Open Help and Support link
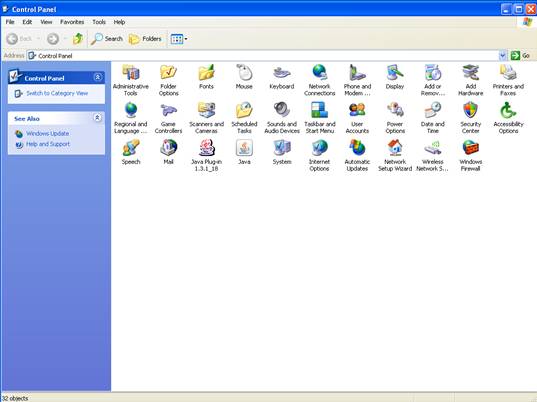 (48, 144)
